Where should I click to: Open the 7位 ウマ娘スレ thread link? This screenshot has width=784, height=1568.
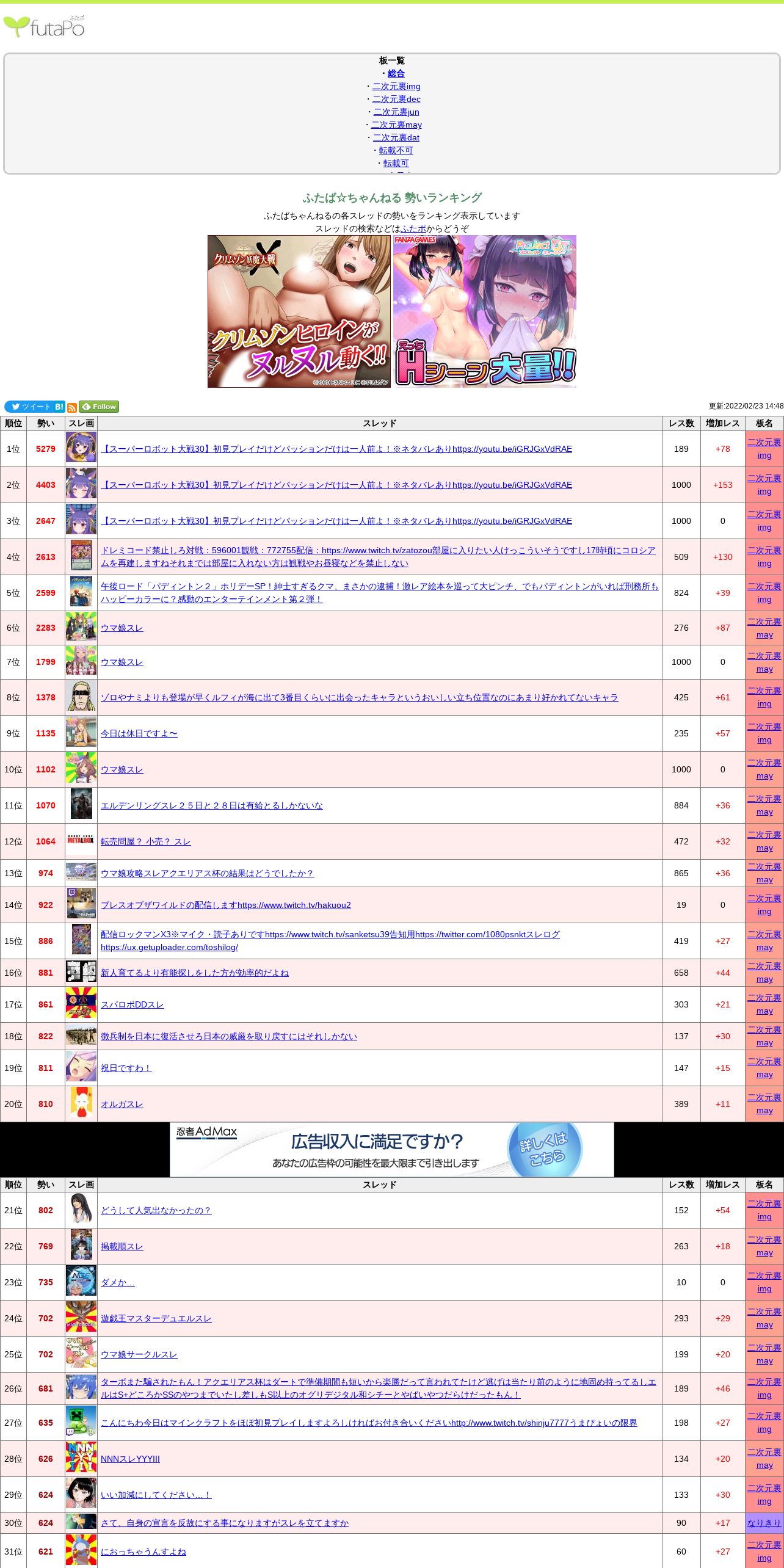coord(122,662)
